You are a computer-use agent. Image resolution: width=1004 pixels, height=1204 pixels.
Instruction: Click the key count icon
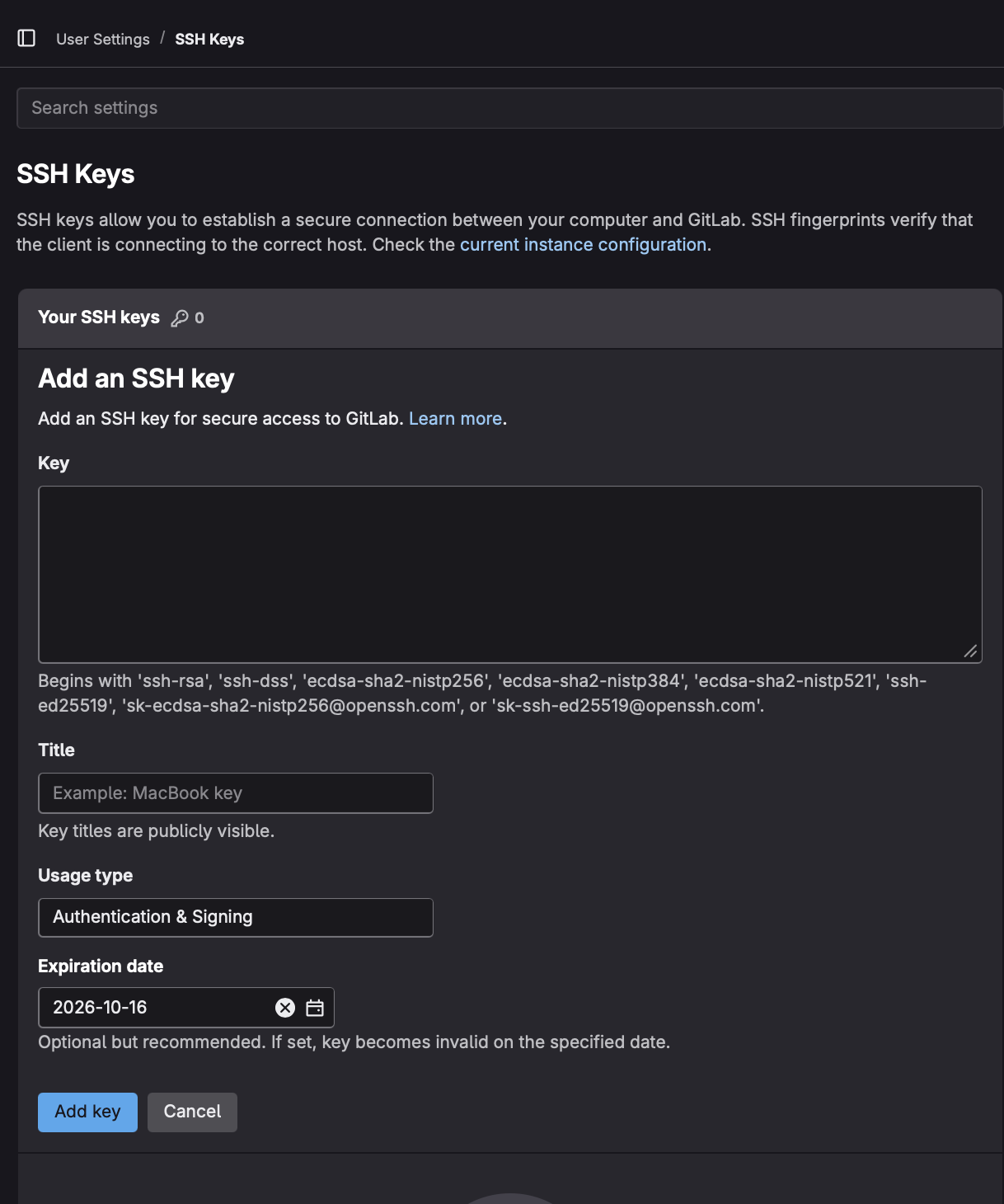pyautogui.click(x=180, y=318)
